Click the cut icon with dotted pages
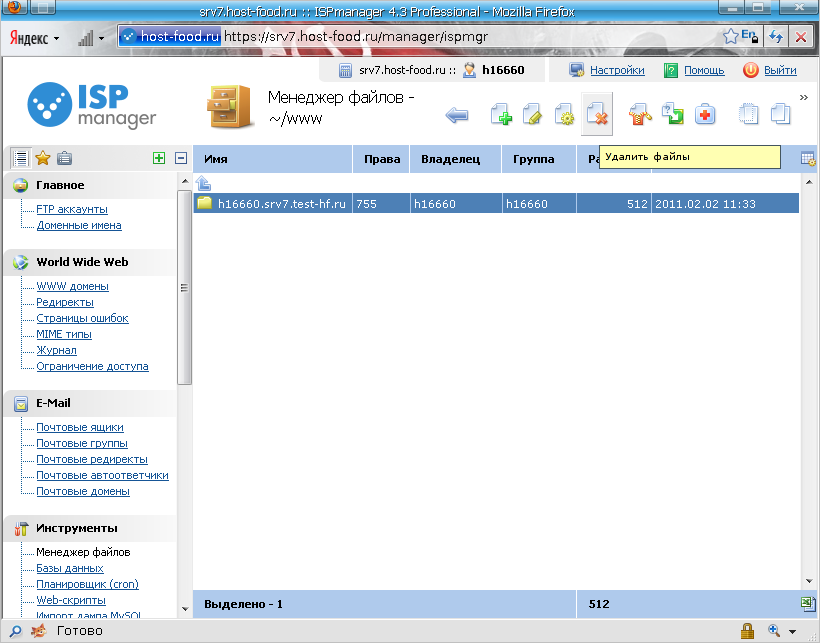Viewport: 820px width, 643px height. (x=748, y=114)
